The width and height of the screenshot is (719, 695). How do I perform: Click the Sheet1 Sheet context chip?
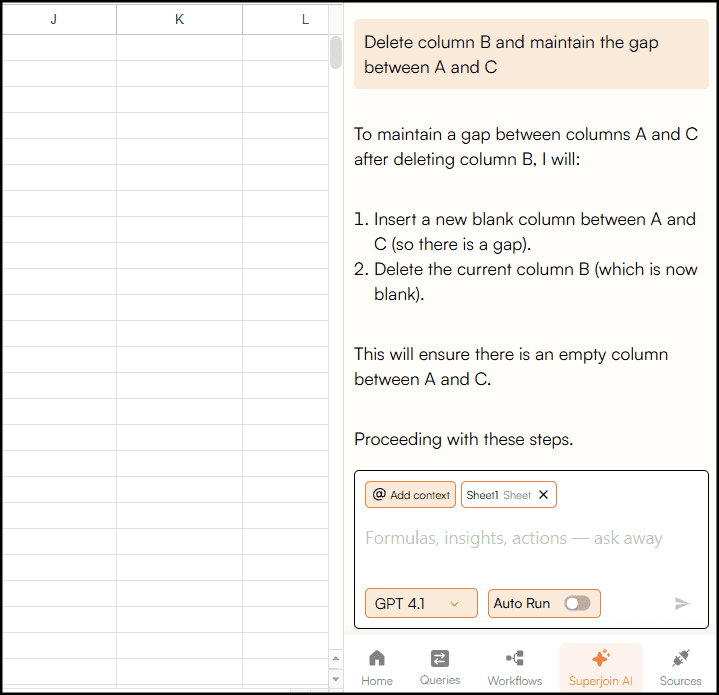pyautogui.click(x=509, y=495)
